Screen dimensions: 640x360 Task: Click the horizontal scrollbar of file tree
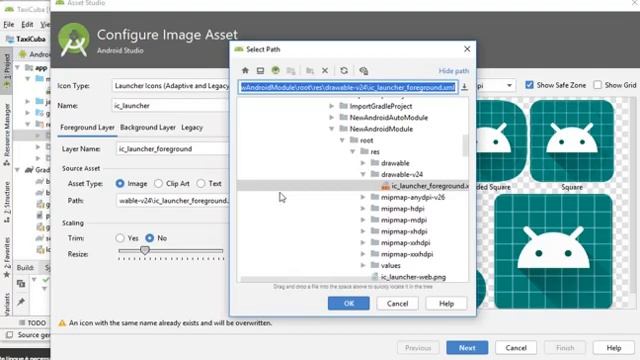pyautogui.click(x=306, y=280)
